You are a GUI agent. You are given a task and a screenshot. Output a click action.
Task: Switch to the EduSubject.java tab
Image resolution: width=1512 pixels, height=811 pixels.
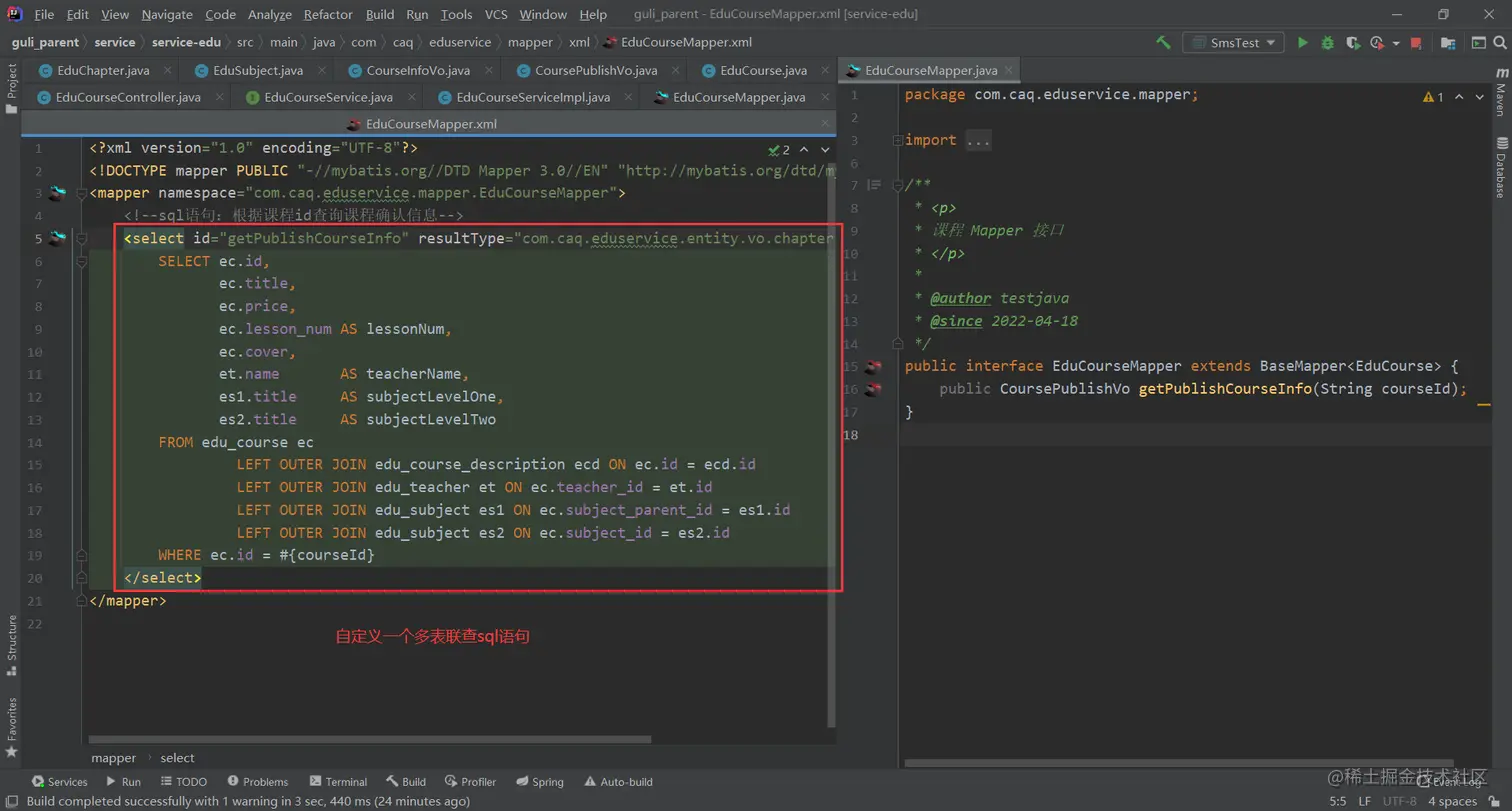tap(258, 71)
